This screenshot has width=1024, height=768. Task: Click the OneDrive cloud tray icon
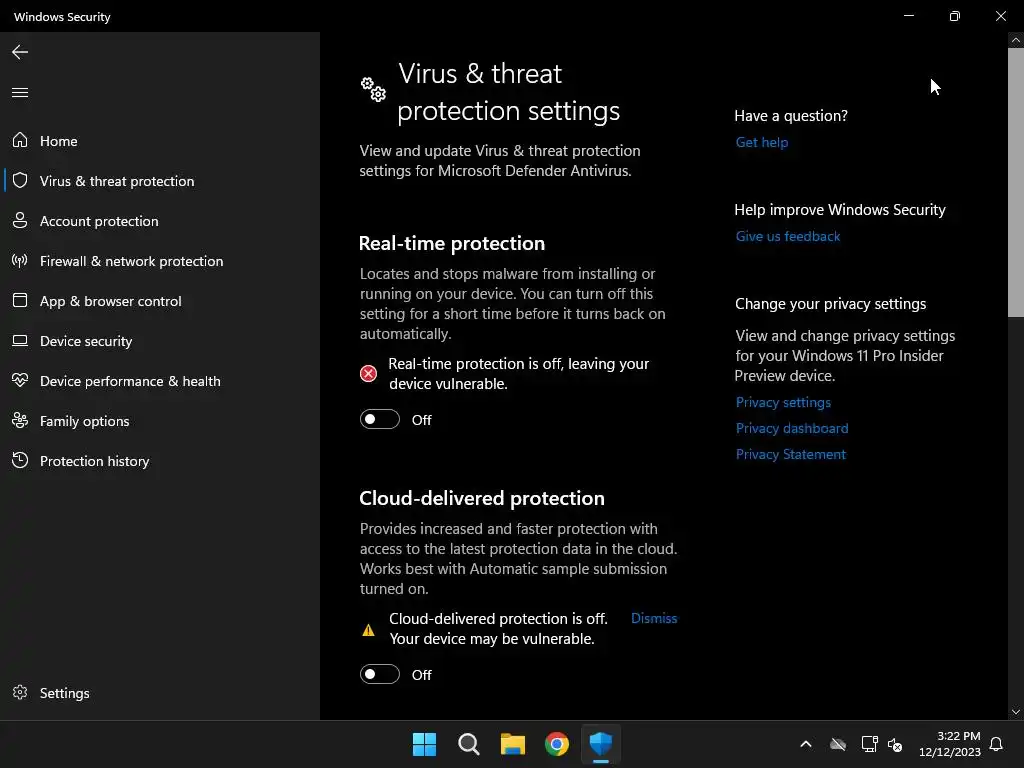coord(838,744)
